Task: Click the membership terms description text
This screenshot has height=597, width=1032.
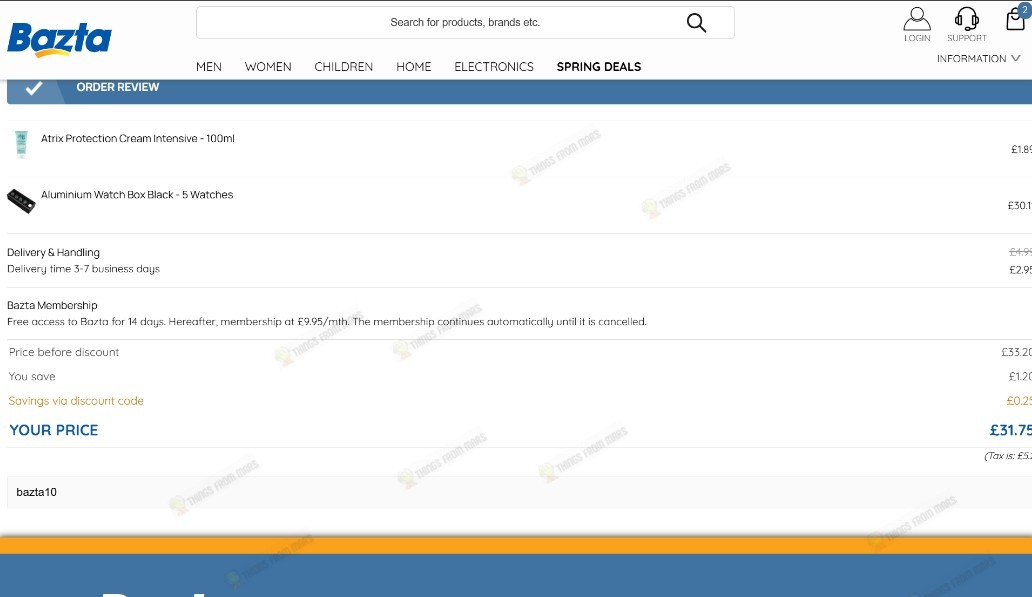Action: click(x=326, y=322)
